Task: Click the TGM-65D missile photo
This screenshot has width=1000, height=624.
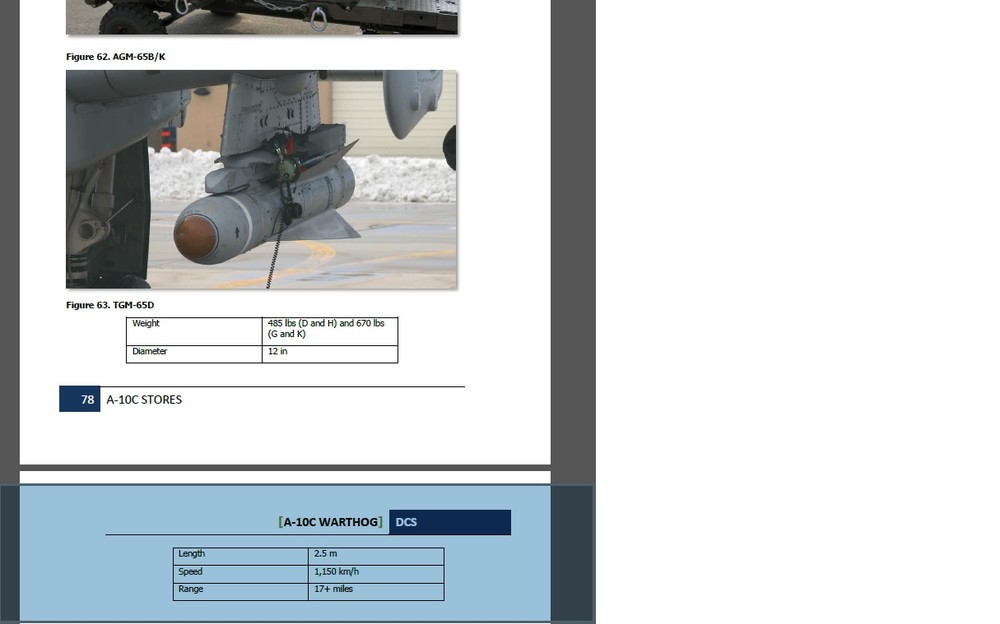Action: click(260, 178)
